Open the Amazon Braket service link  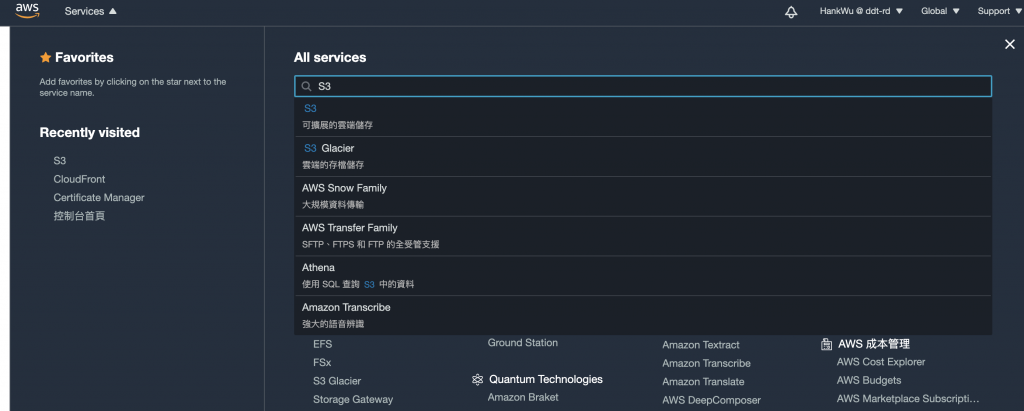(x=522, y=397)
